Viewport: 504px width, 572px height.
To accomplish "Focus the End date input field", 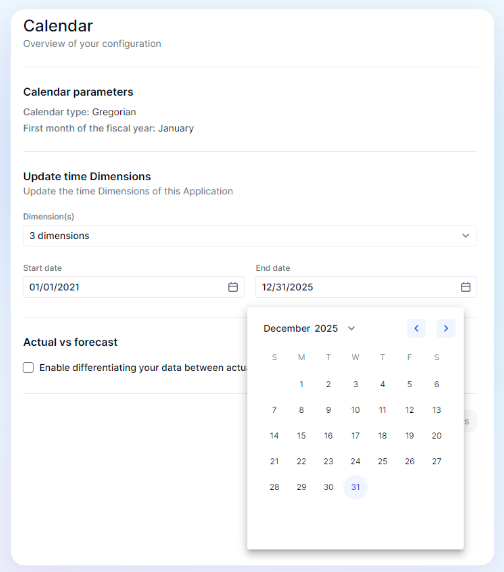I will (366, 287).
